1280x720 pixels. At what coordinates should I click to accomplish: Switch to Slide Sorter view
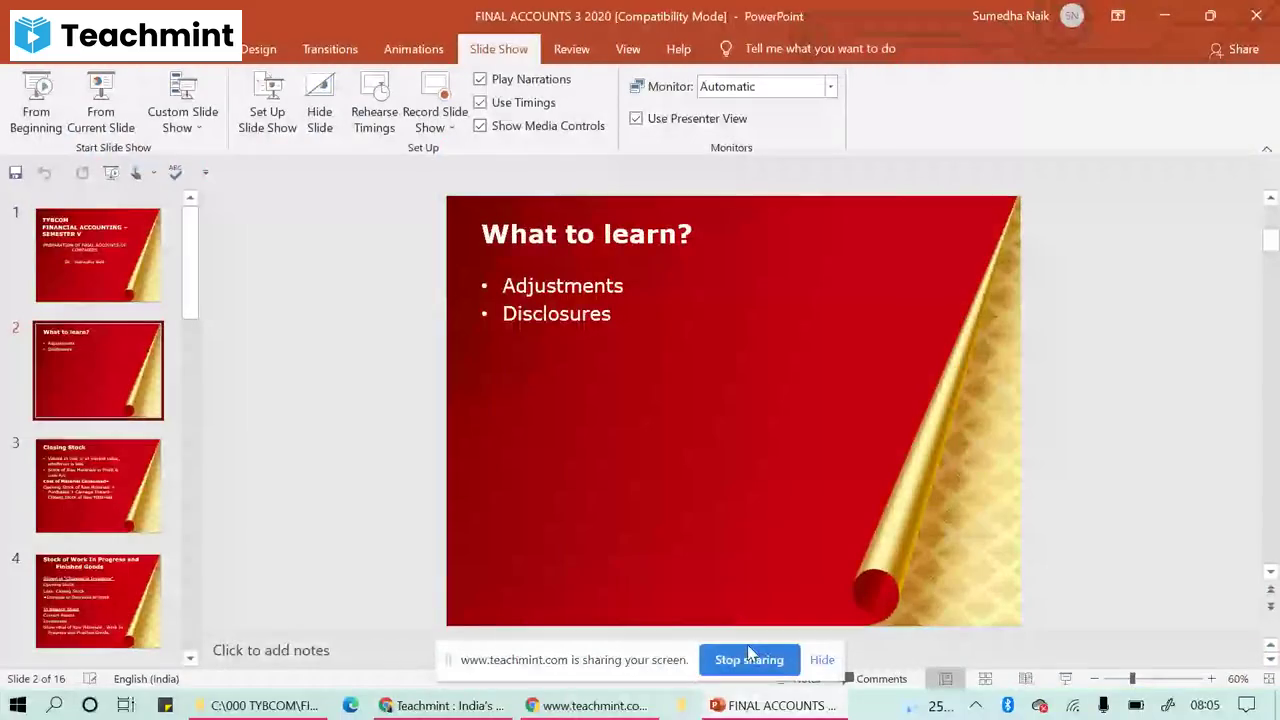985,679
